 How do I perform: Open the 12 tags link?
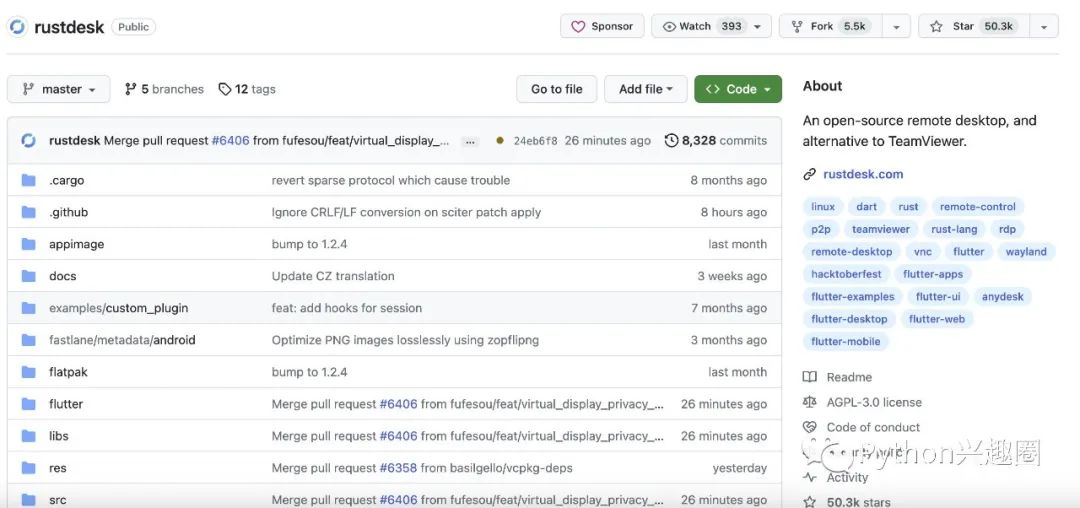[247, 89]
